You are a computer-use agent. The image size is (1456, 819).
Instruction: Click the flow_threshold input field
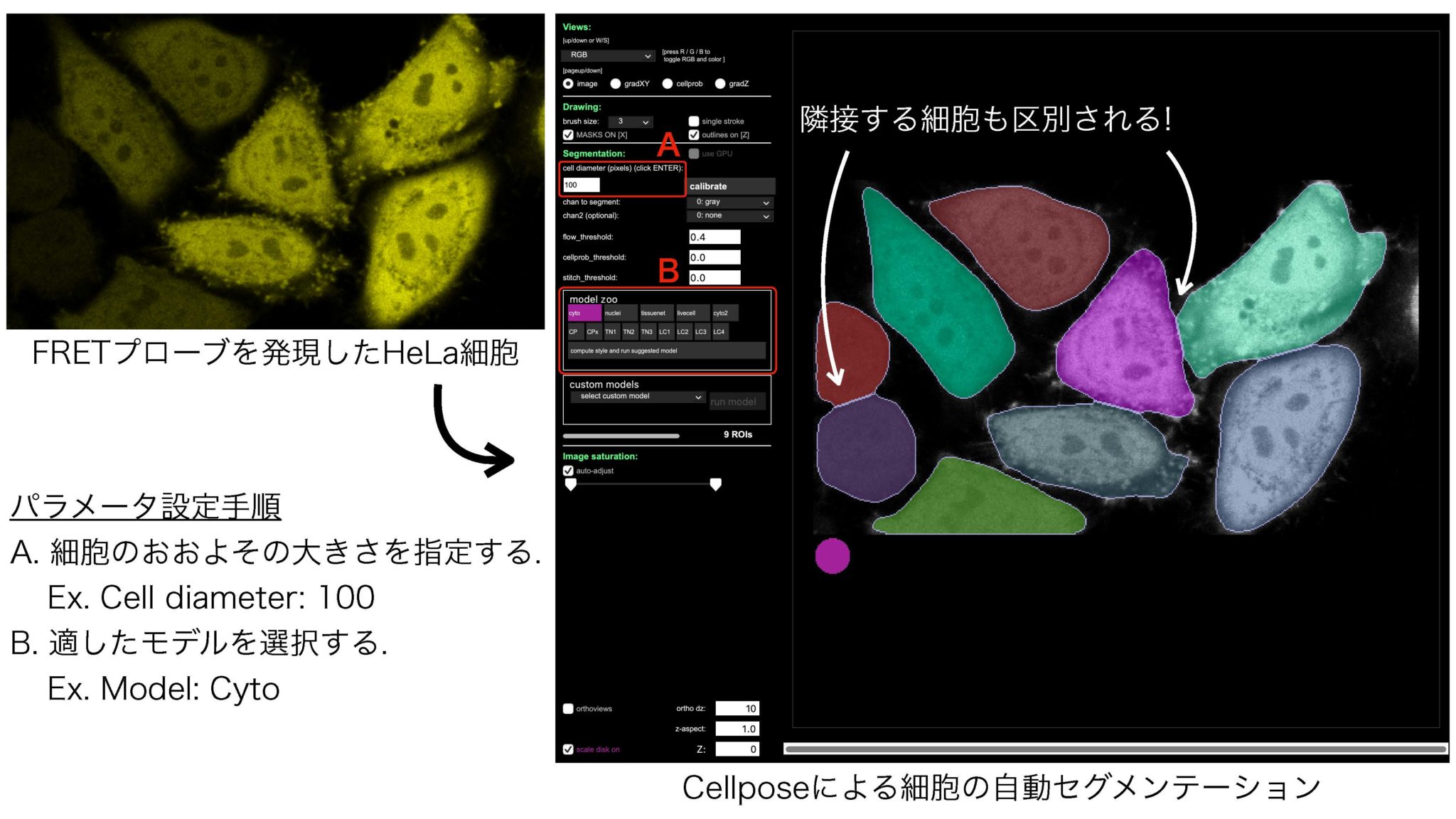(714, 236)
